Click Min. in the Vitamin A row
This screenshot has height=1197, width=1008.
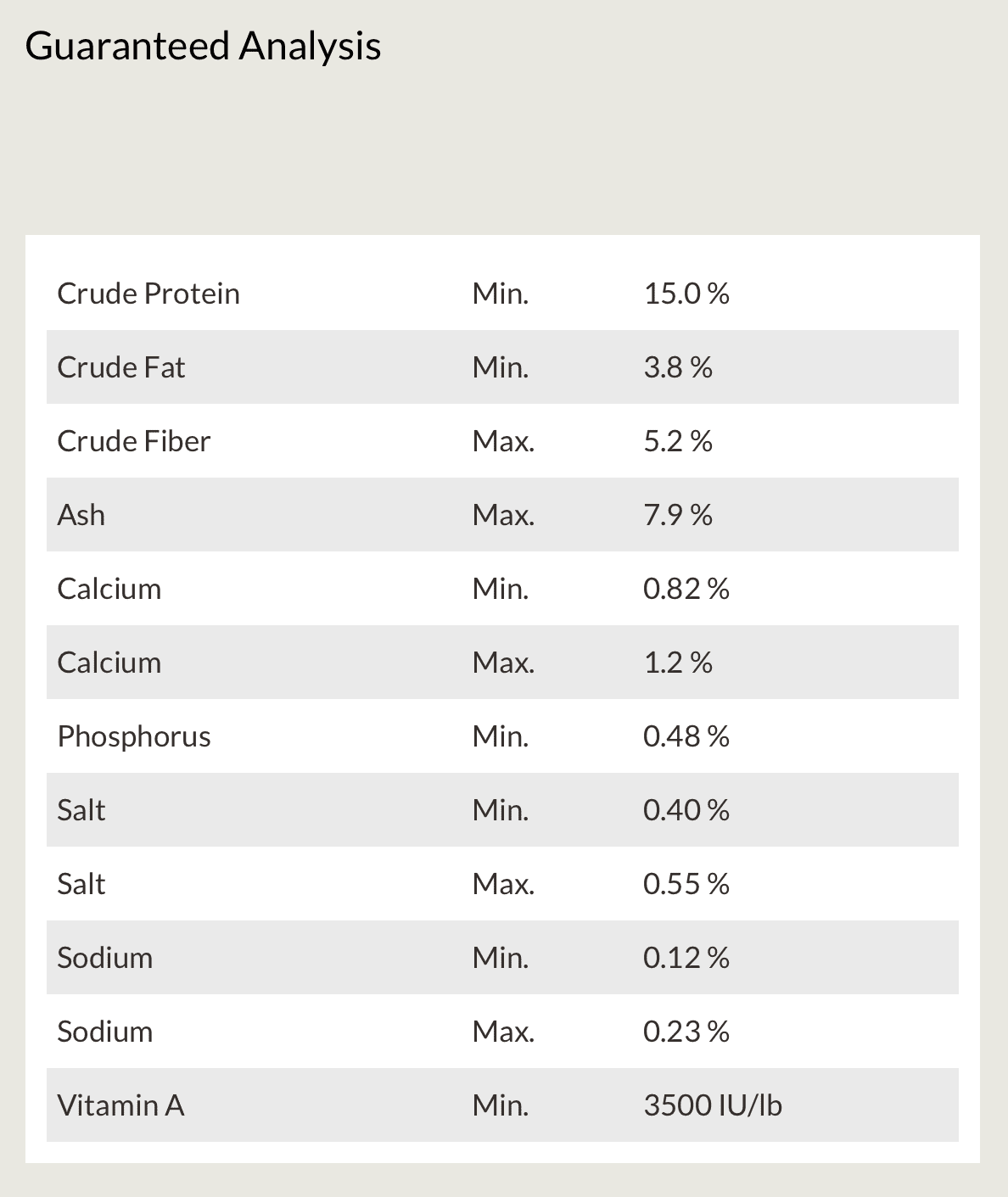pos(501,1105)
